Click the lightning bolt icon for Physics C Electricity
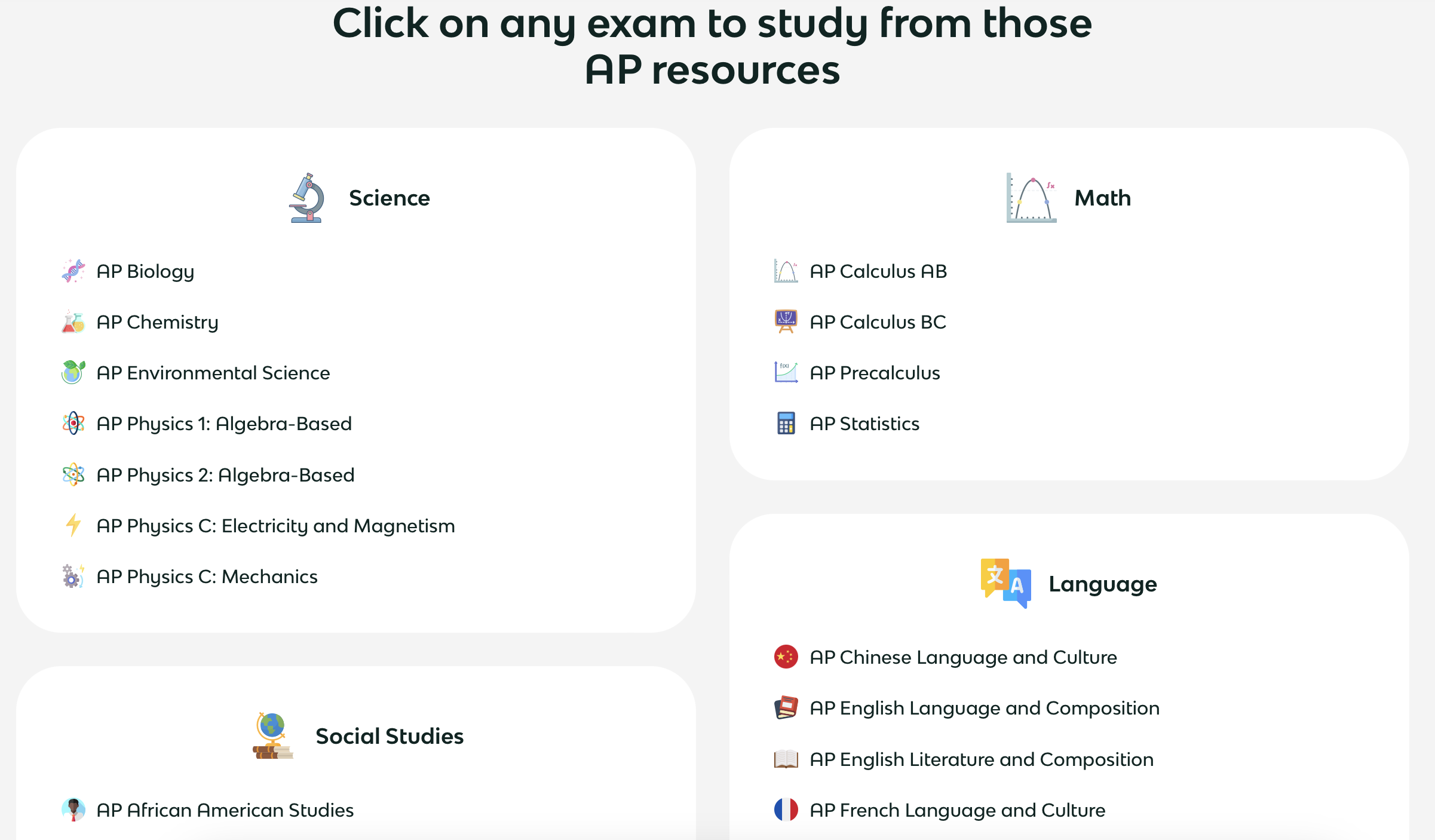The height and width of the screenshot is (840, 1435). point(73,526)
